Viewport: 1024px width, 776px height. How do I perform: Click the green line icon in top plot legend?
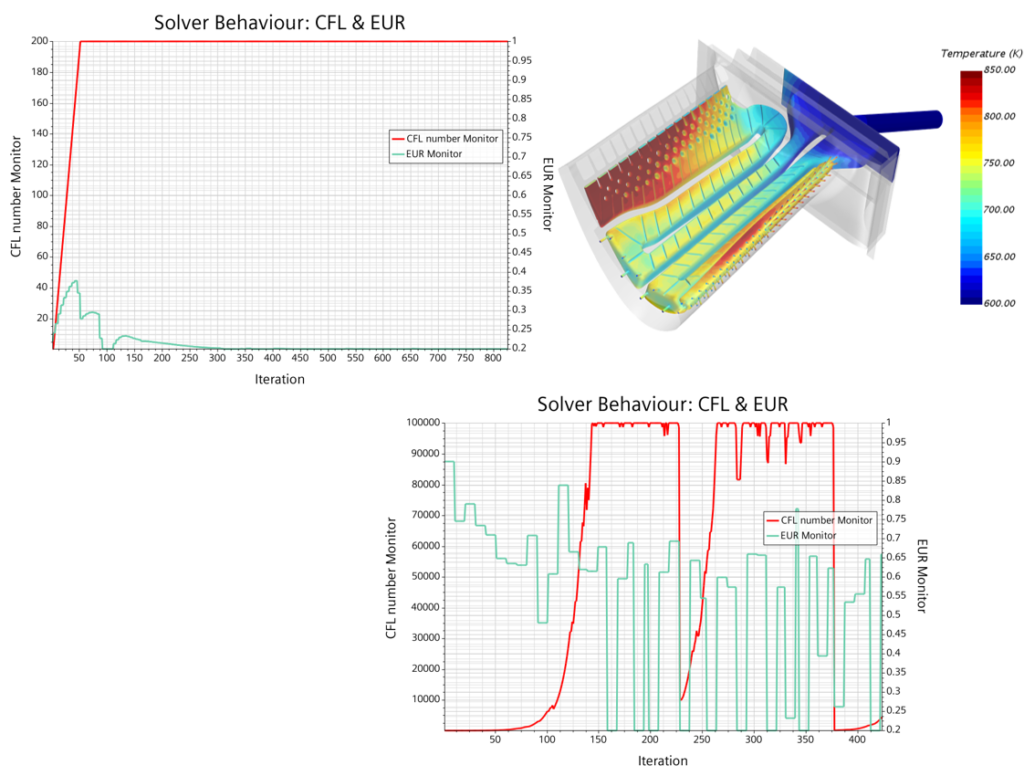398,154
